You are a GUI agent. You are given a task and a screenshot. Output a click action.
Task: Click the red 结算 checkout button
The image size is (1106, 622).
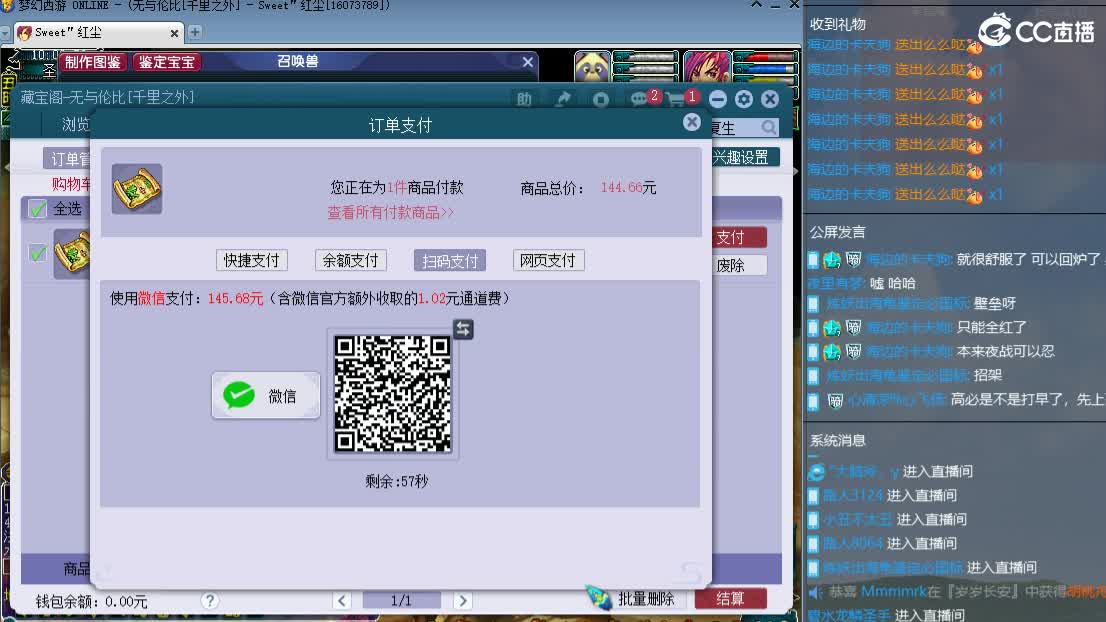730,596
